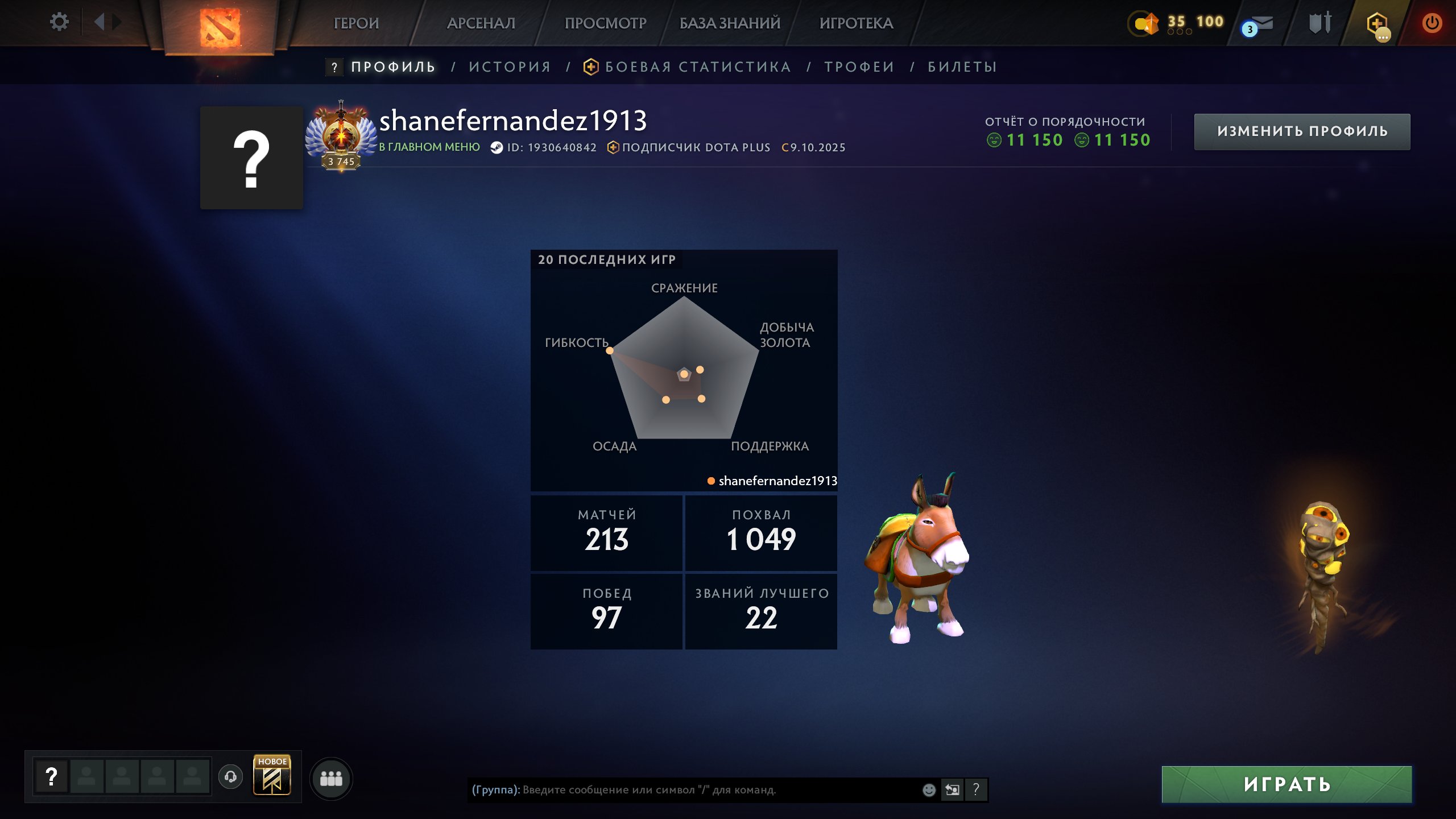The width and height of the screenshot is (1456, 819).
Task: Click the Dota 2 logo home button
Action: (220, 27)
